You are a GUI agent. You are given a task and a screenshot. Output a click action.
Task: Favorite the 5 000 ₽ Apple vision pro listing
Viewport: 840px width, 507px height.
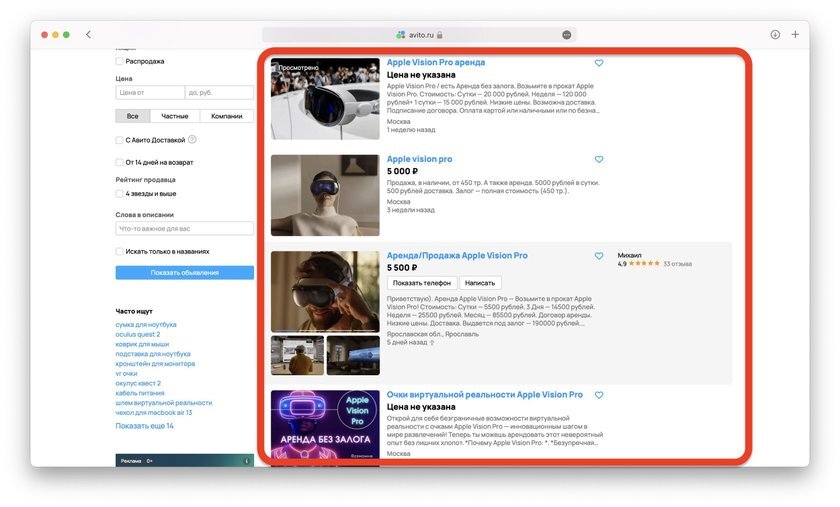point(599,159)
